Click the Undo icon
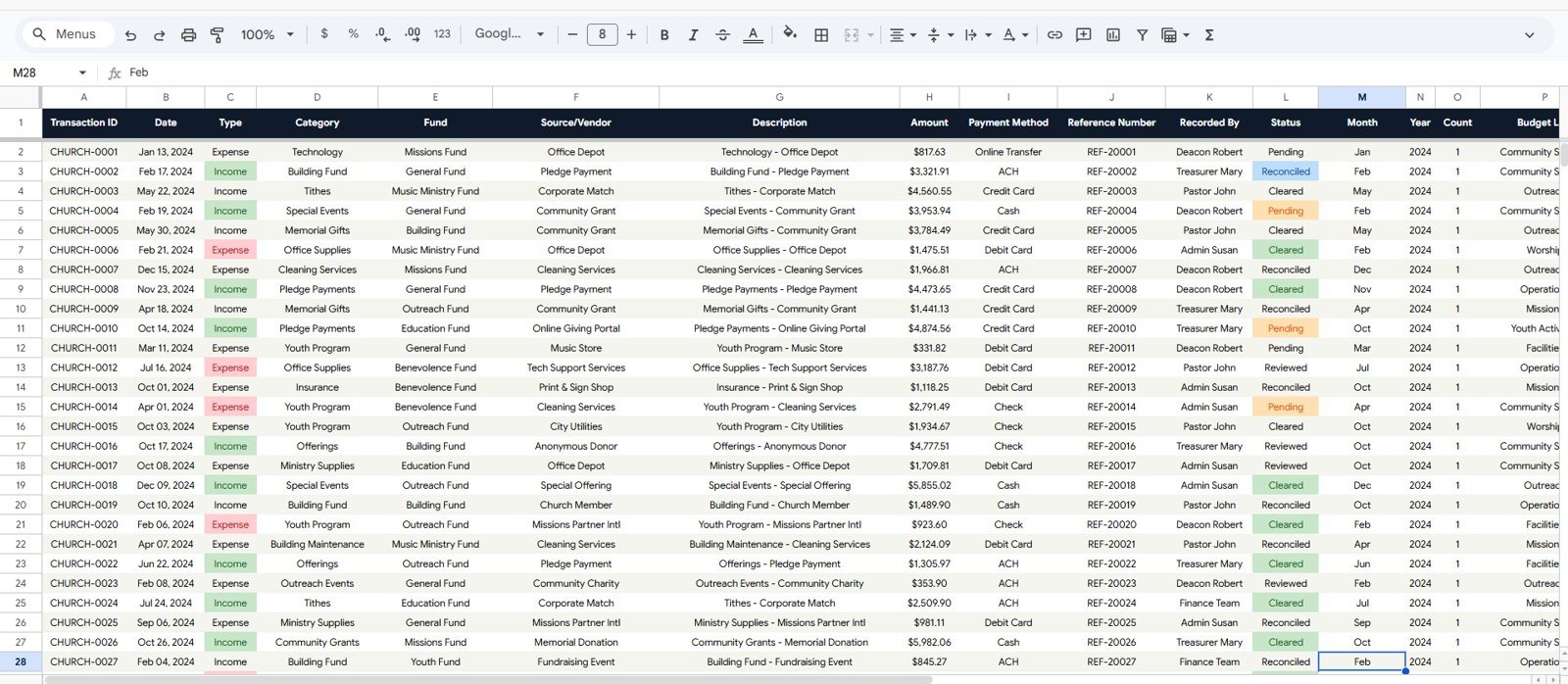Screen dimensions: 1568x684 130,34
